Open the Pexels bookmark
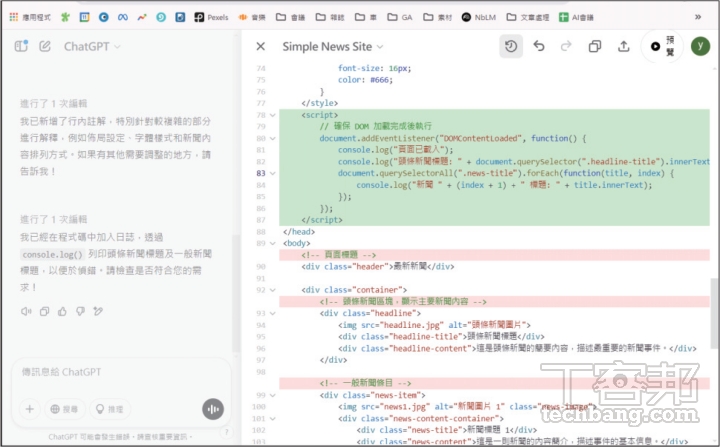 click(211, 17)
